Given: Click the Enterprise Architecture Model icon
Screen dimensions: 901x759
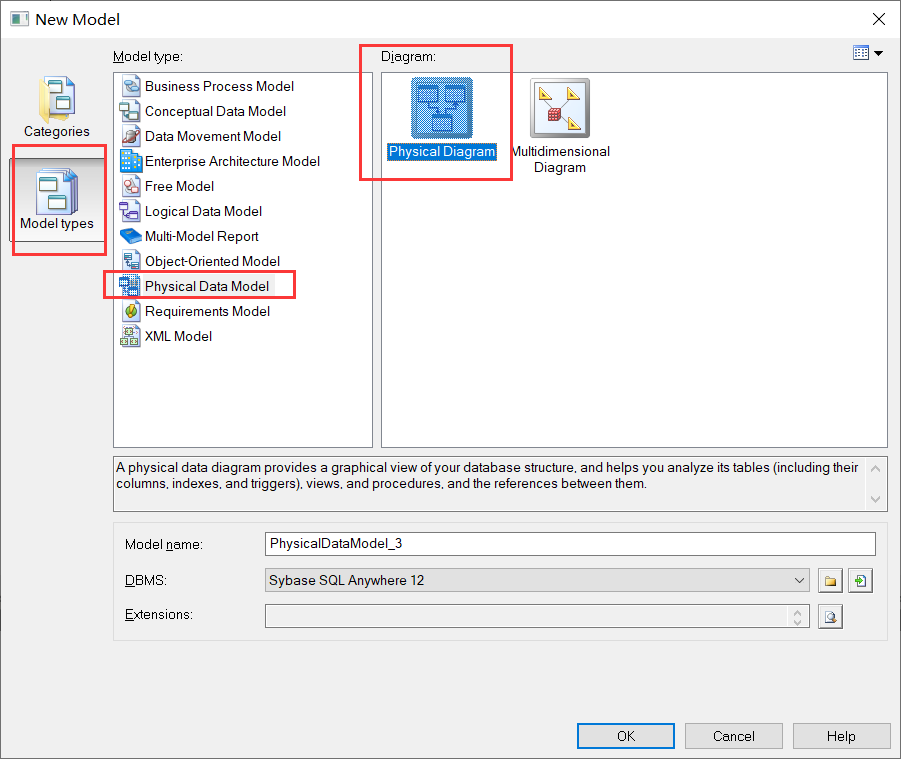Looking at the screenshot, I should 130,161.
